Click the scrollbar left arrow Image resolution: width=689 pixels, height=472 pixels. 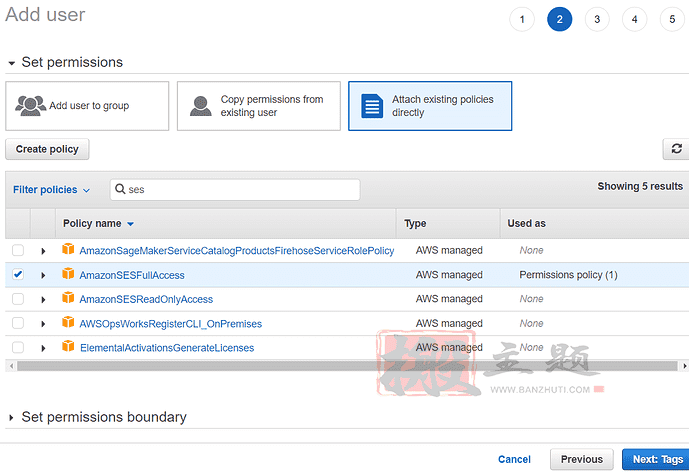point(11,366)
